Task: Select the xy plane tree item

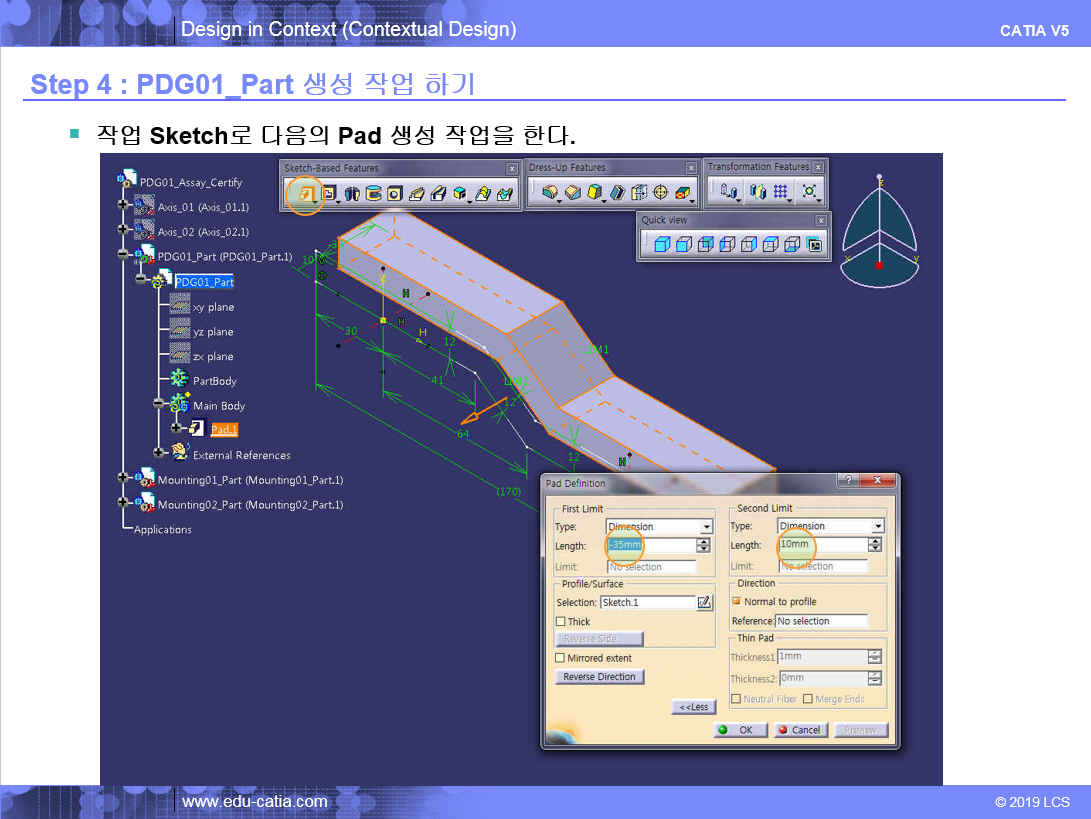Action: coord(213,307)
